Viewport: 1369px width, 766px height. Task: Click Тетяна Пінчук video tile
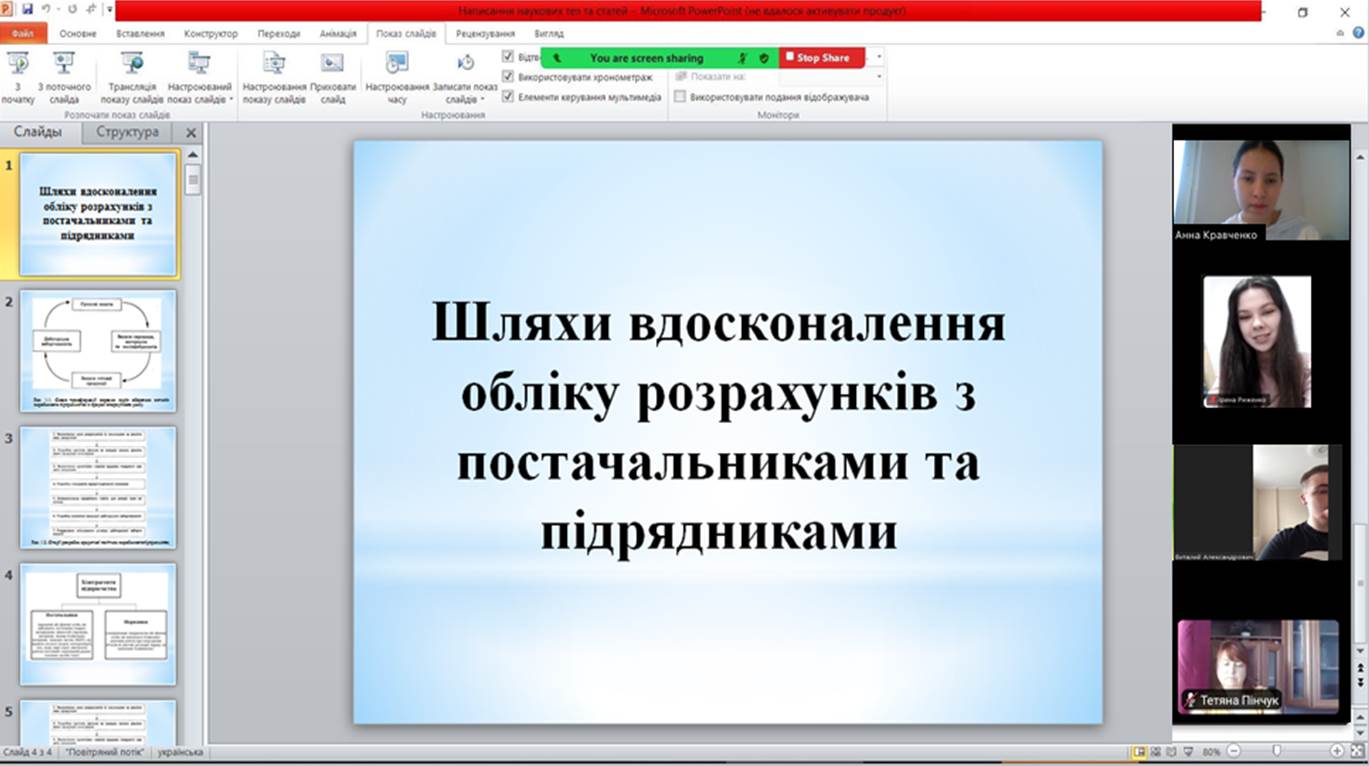click(x=1258, y=667)
